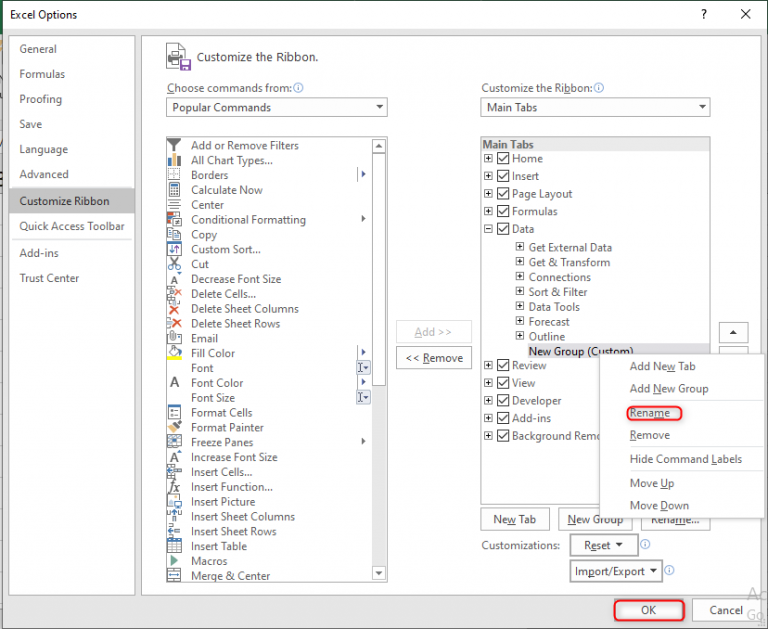Screen dimensions: 768x629
Task: Click the Format Painter brush icon
Action: pyautogui.click(x=174, y=427)
